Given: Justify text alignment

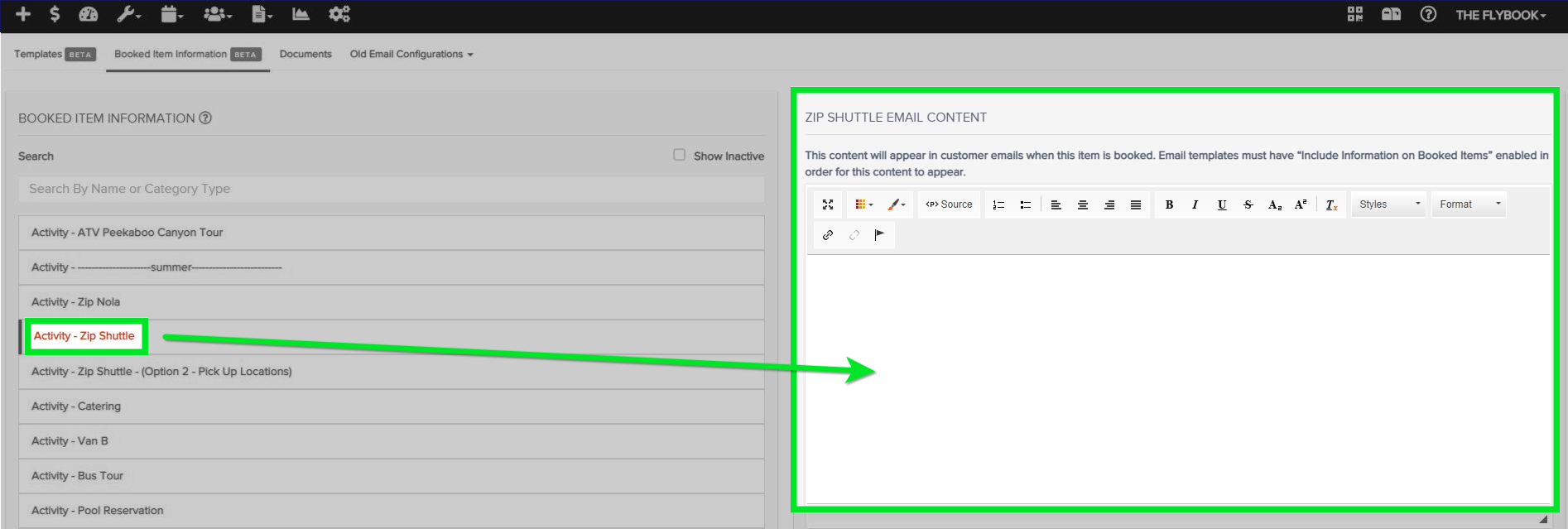Looking at the screenshot, I should (1136, 204).
